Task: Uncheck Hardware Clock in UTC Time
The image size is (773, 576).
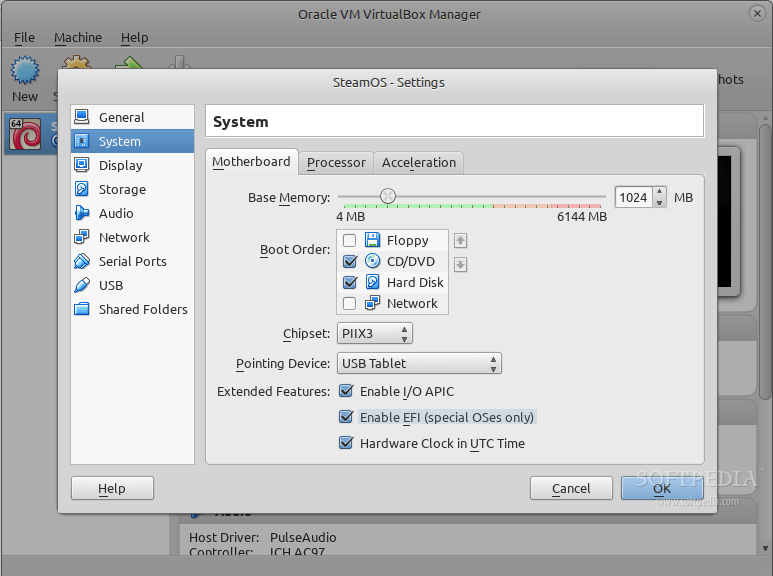Action: 347,443
